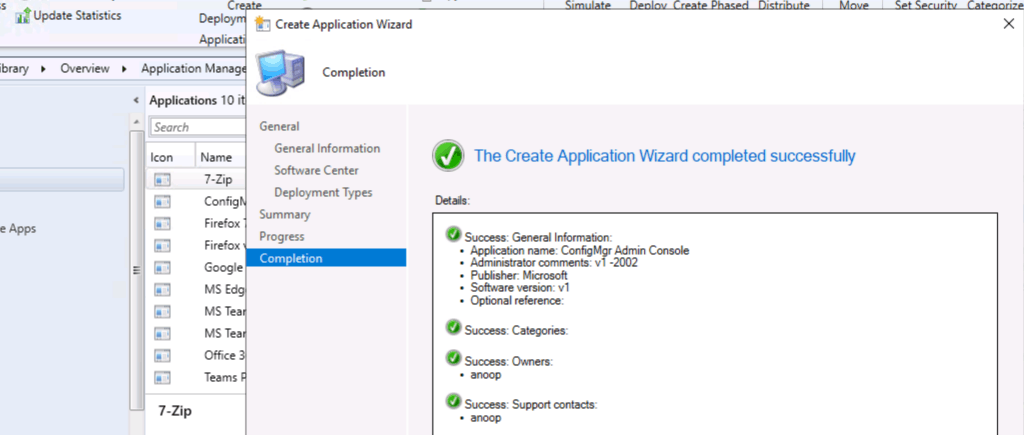Collapse navigation pane with left chevron
The width and height of the screenshot is (1024, 435).
136,101
